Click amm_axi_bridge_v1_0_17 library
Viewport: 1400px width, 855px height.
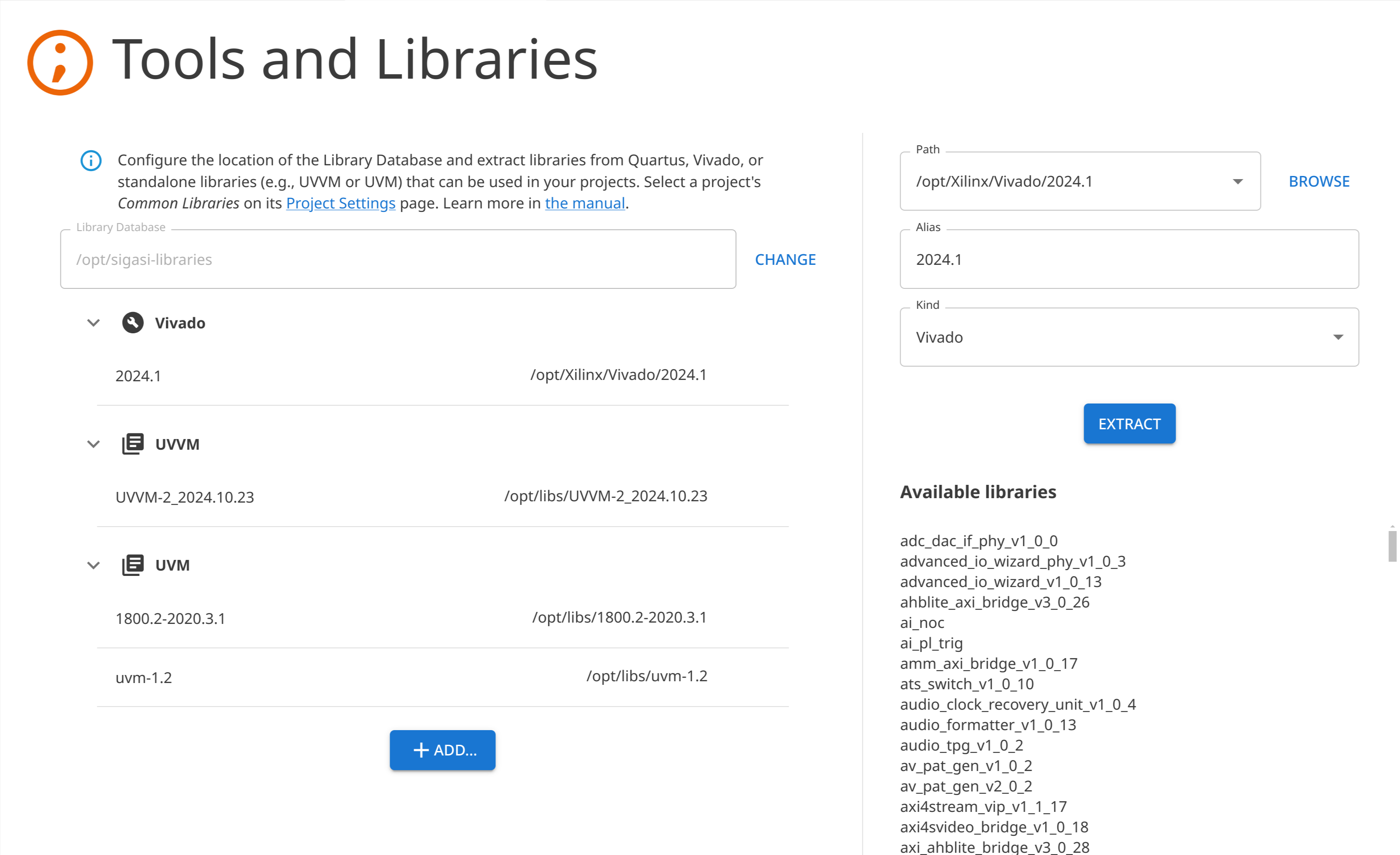tap(989, 663)
